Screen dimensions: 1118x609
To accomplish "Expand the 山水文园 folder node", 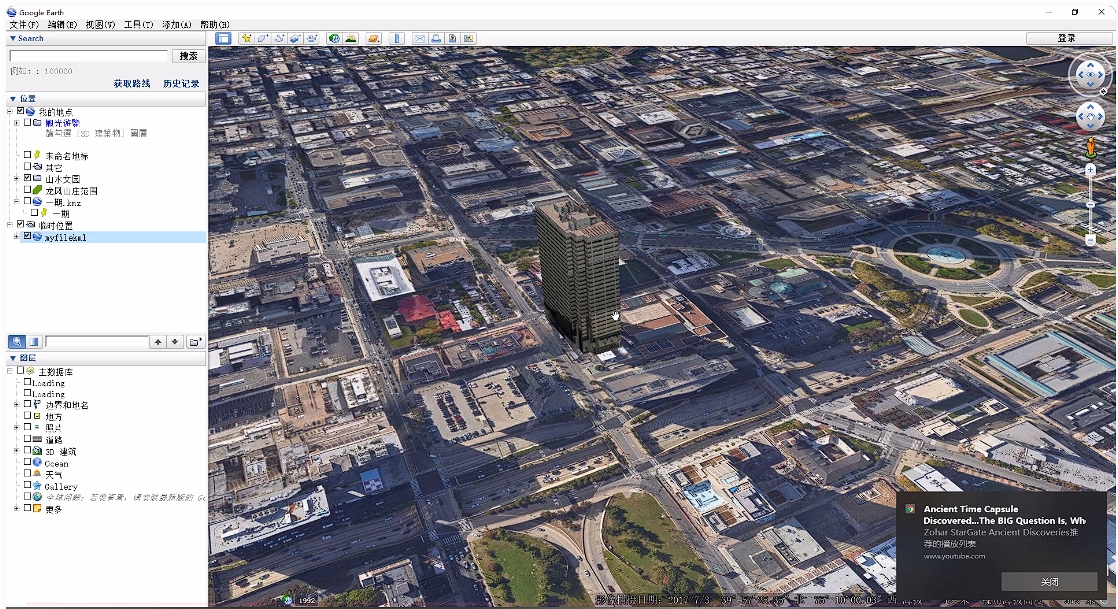I will click(x=16, y=178).
